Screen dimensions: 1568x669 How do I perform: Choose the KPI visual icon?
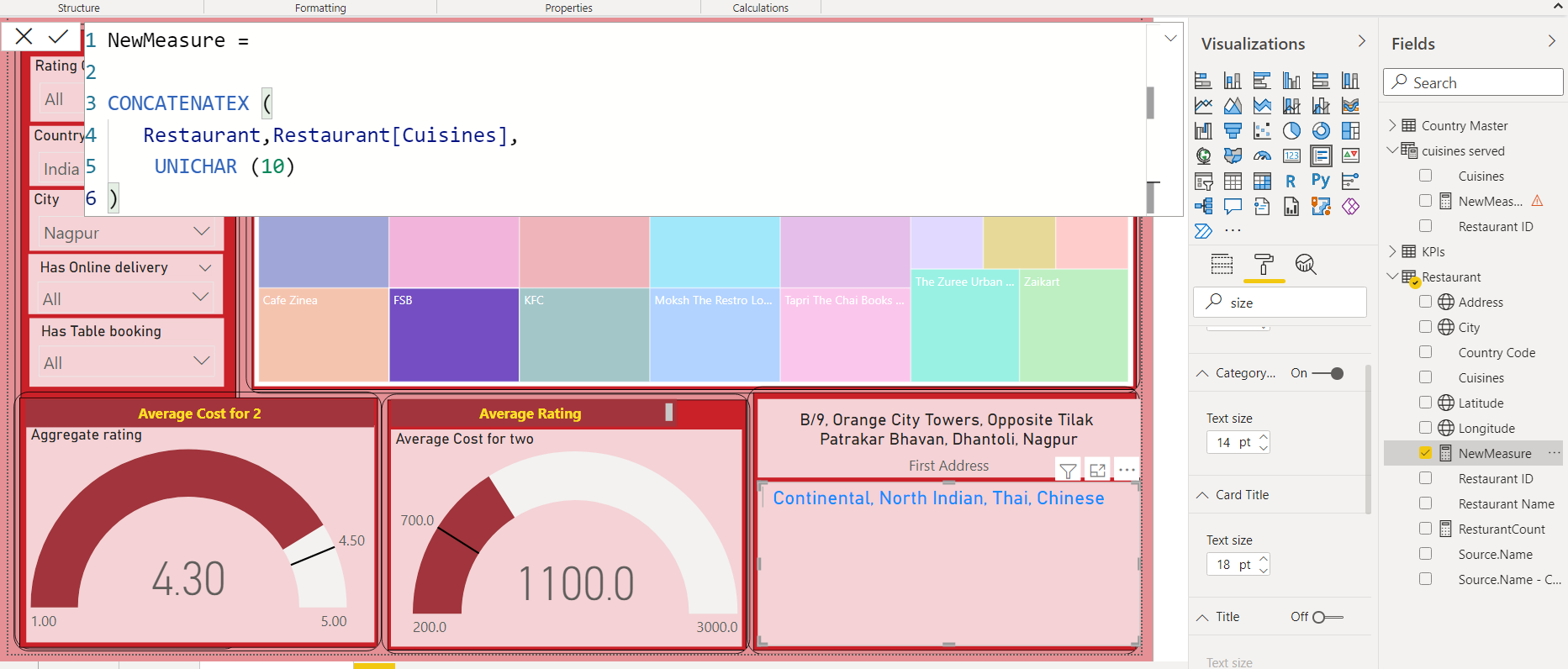pyautogui.click(x=1350, y=156)
